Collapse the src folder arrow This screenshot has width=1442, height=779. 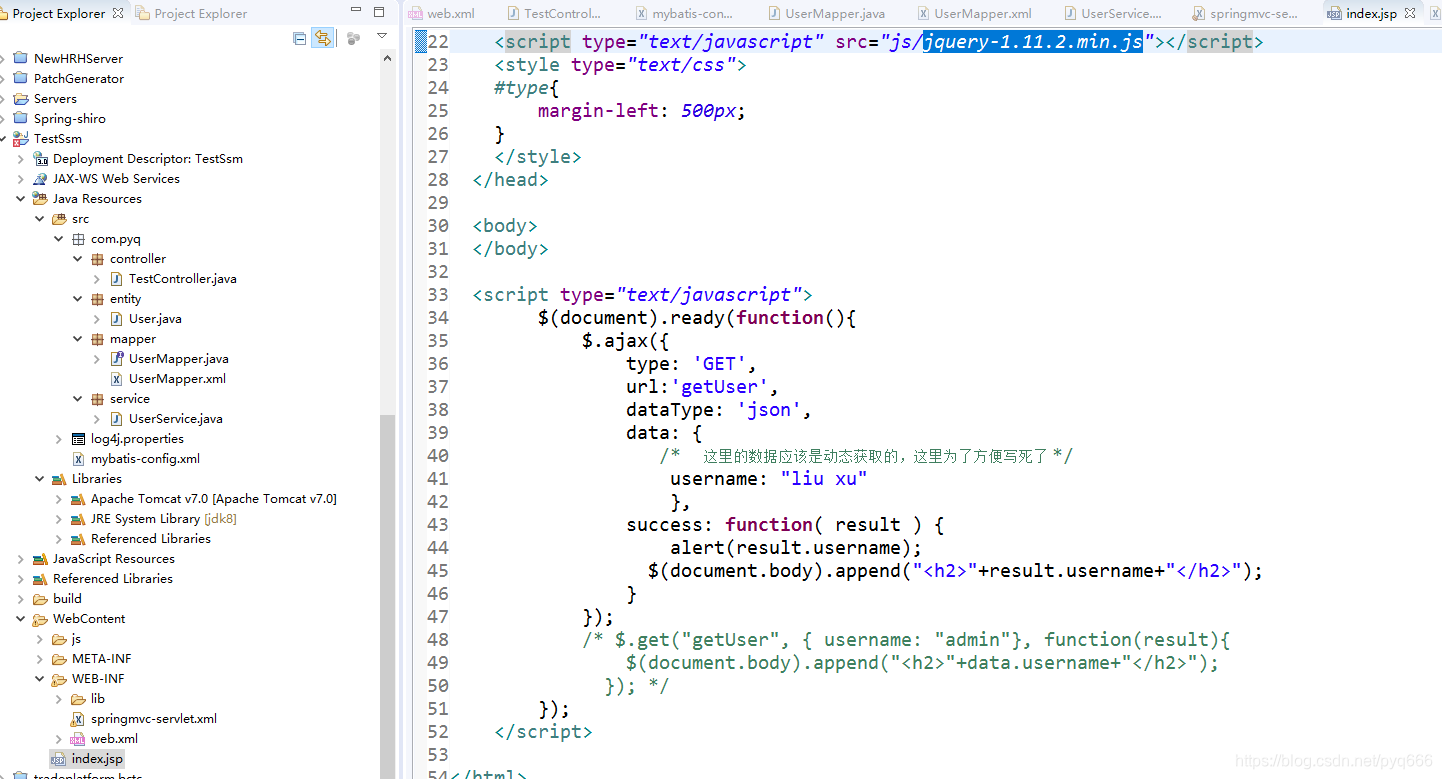click(40, 219)
